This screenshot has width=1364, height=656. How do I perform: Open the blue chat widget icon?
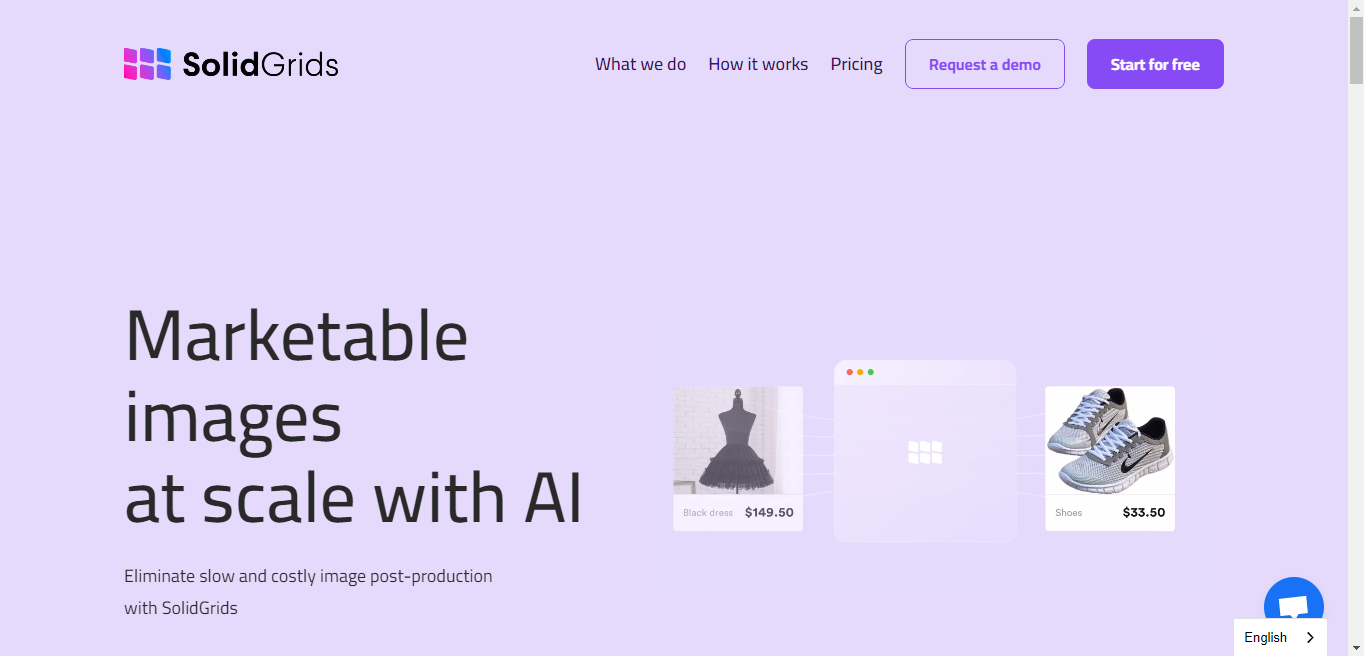(x=1293, y=606)
